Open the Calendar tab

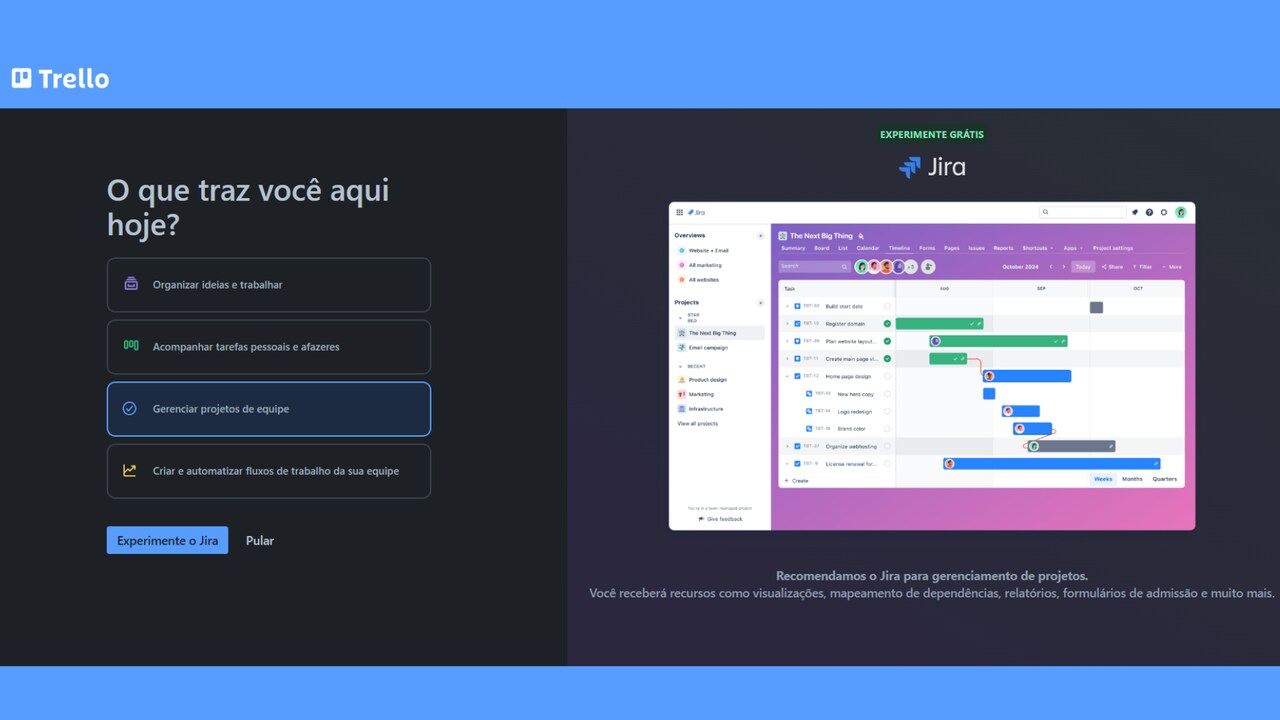(x=867, y=248)
